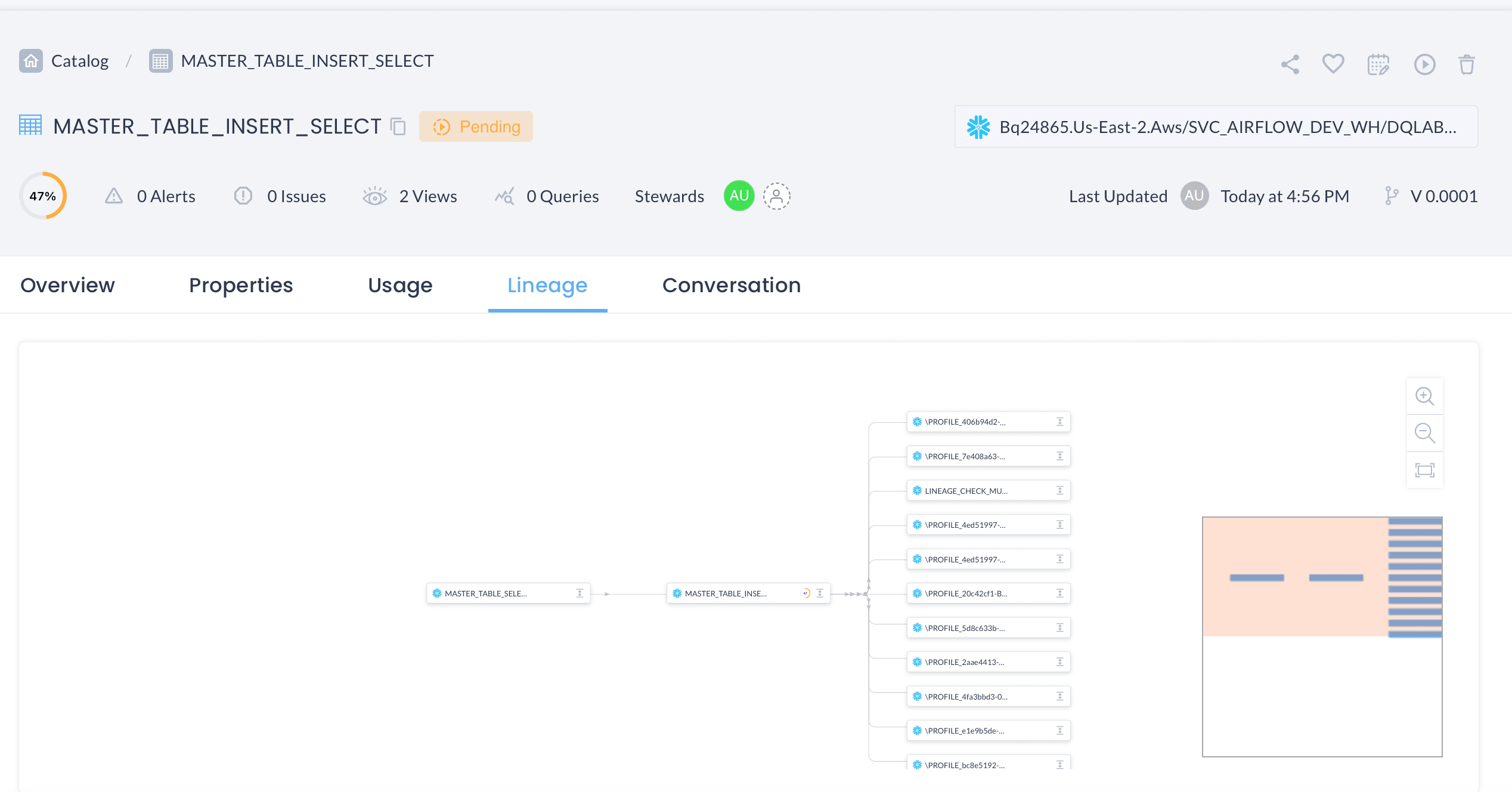Screen dimensions: 1512x792
Task: Click the share icon in header
Action: (1290, 64)
